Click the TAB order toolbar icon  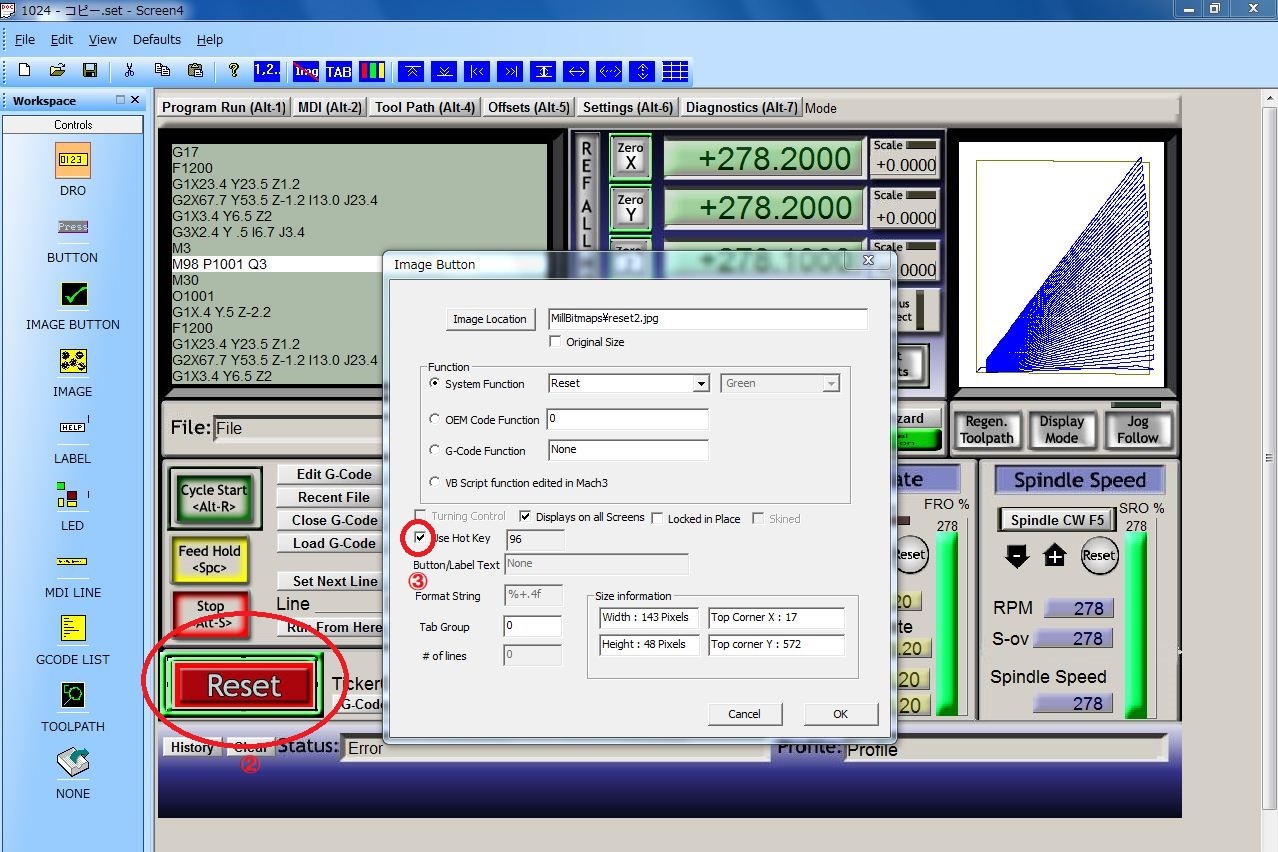tap(339, 71)
